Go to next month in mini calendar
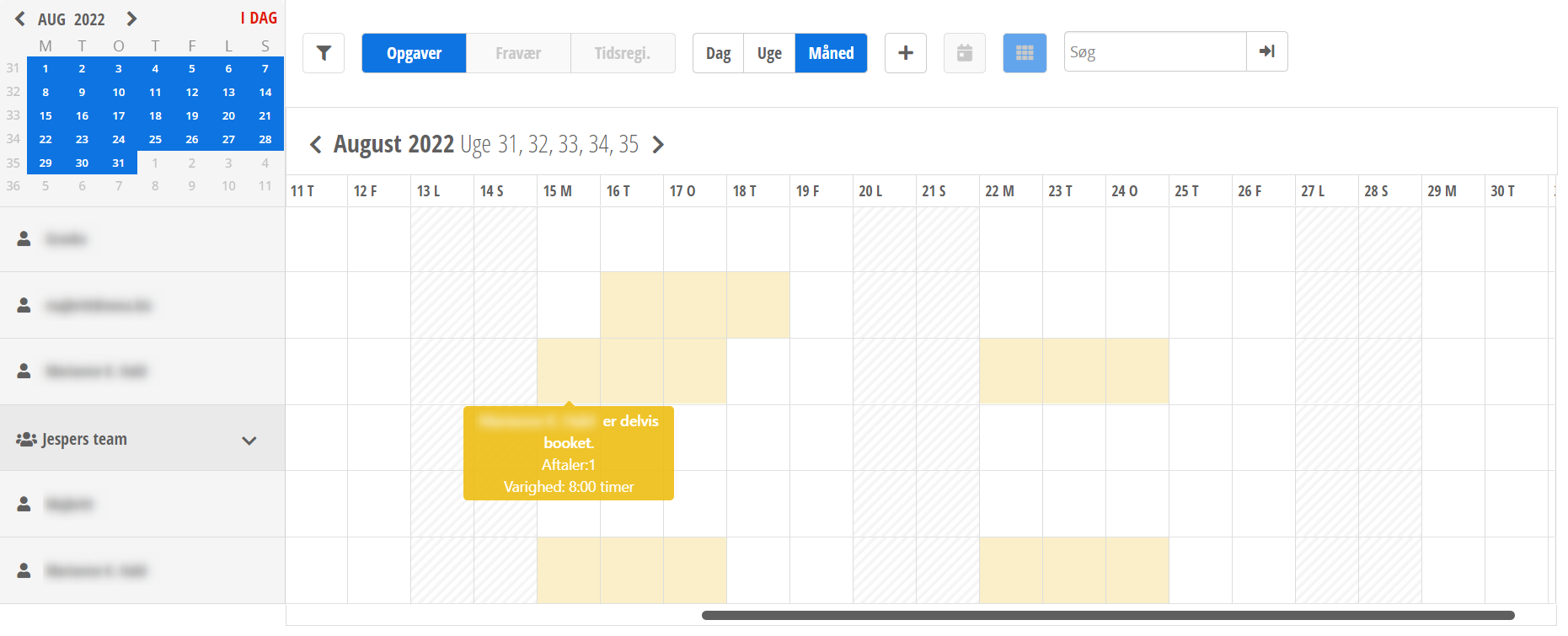 [x=131, y=19]
